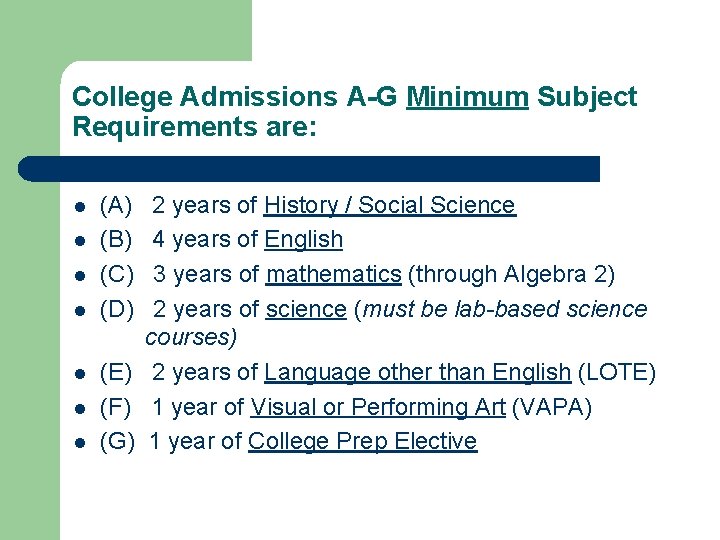The height and width of the screenshot is (540, 720).
Task: Click the underlined Minimum word in title
Action: coord(467,97)
